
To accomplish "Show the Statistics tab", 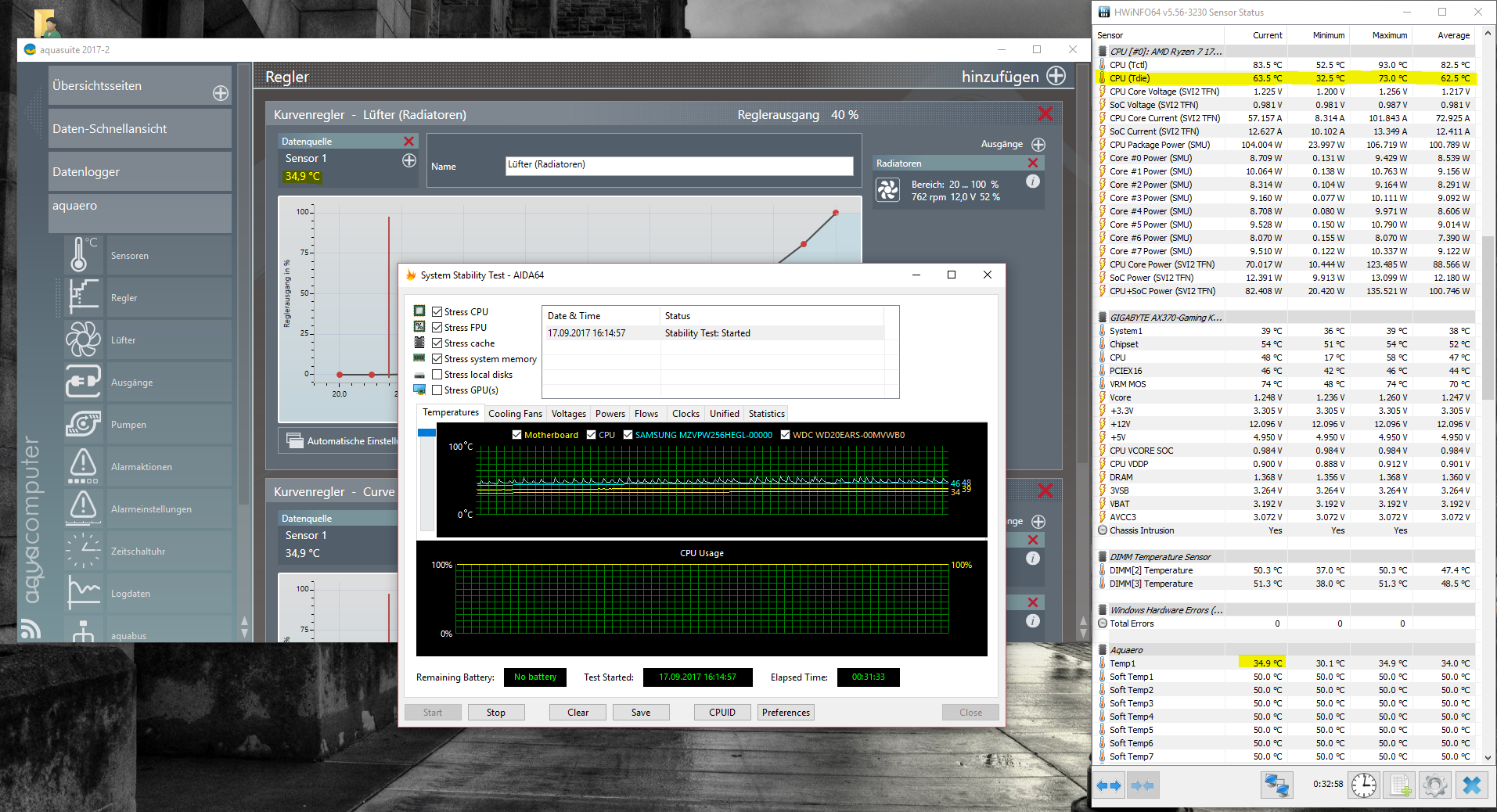I will tap(767, 414).
